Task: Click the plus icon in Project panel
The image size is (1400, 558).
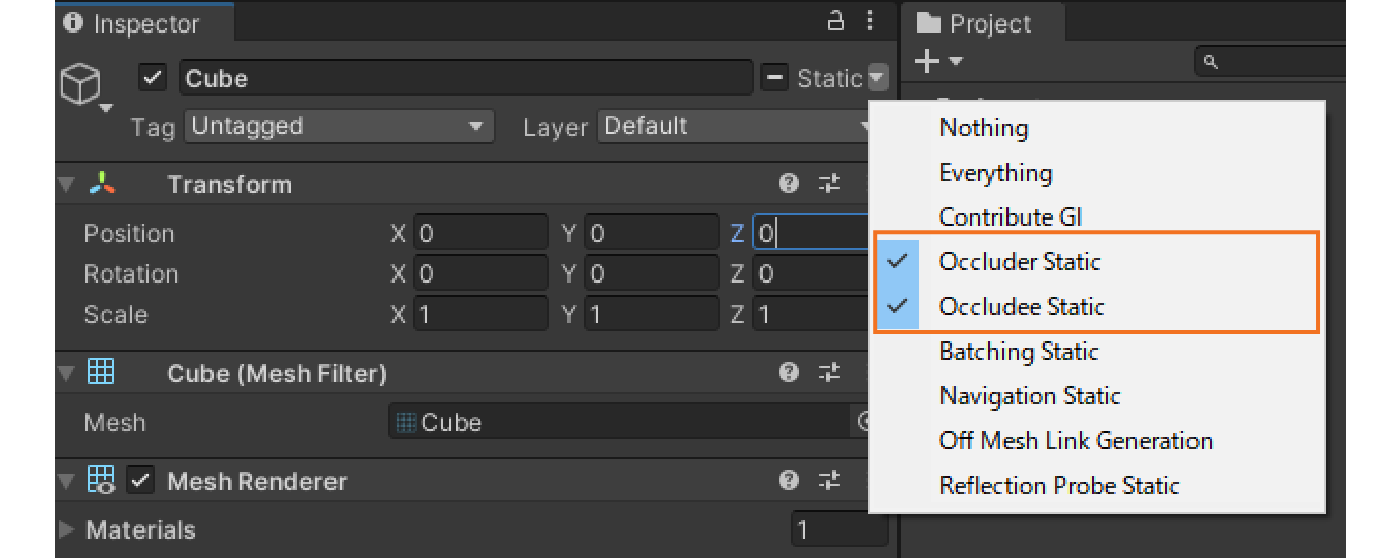Action: pyautogui.click(x=927, y=62)
